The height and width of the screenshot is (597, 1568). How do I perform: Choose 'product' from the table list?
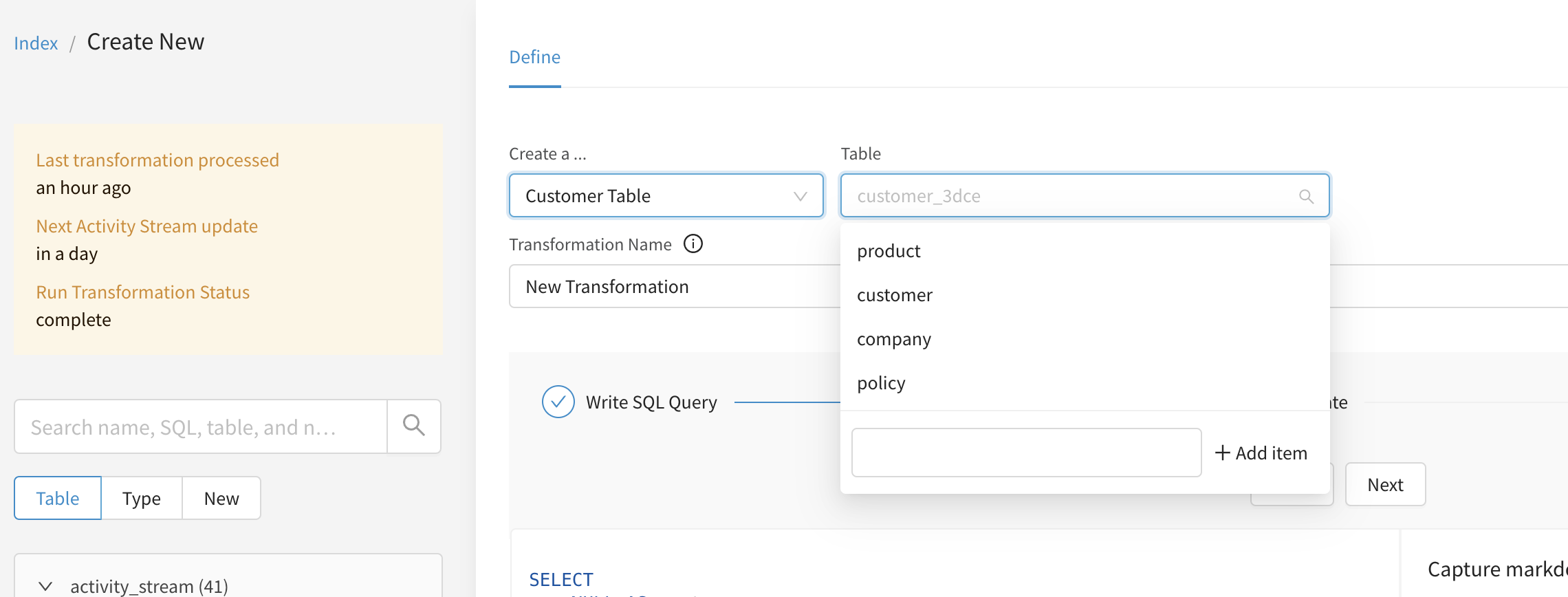pyautogui.click(x=889, y=251)
